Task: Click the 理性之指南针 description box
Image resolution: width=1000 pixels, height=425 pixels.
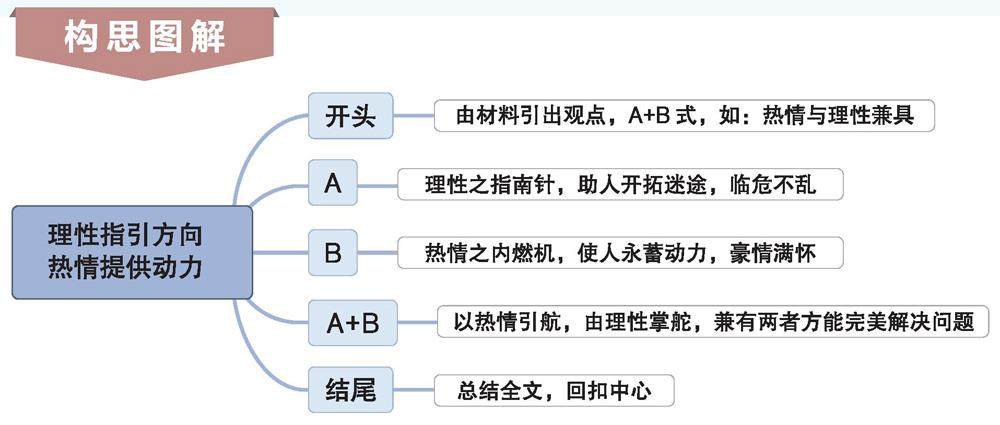Action: tap(620, 184)
